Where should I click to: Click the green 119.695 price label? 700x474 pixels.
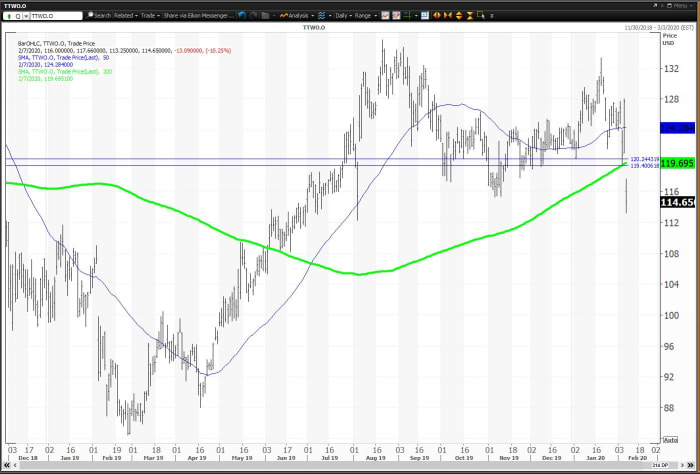click(x=676, y=162)
